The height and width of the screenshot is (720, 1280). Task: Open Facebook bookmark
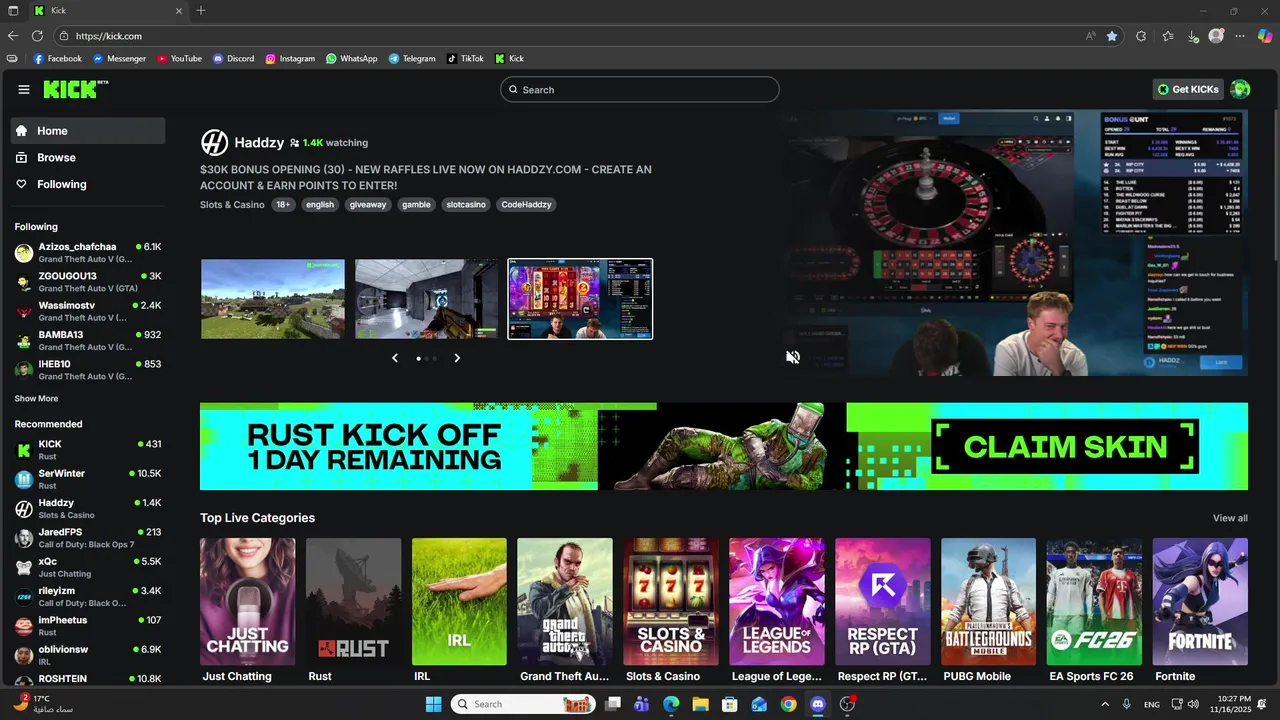[x=58, y=59]
